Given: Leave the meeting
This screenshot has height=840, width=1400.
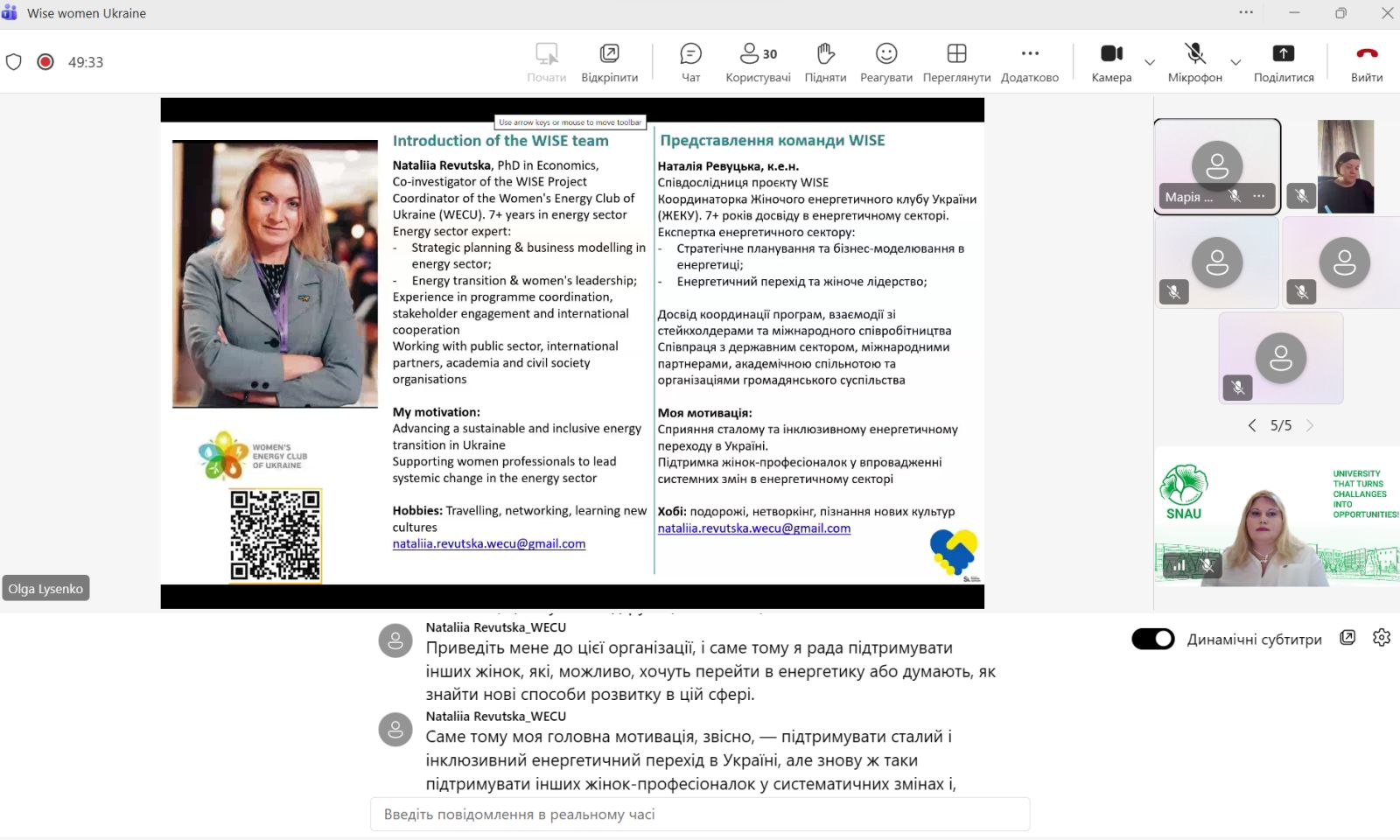Looking at the screenshot, I should pos(1366,63).
